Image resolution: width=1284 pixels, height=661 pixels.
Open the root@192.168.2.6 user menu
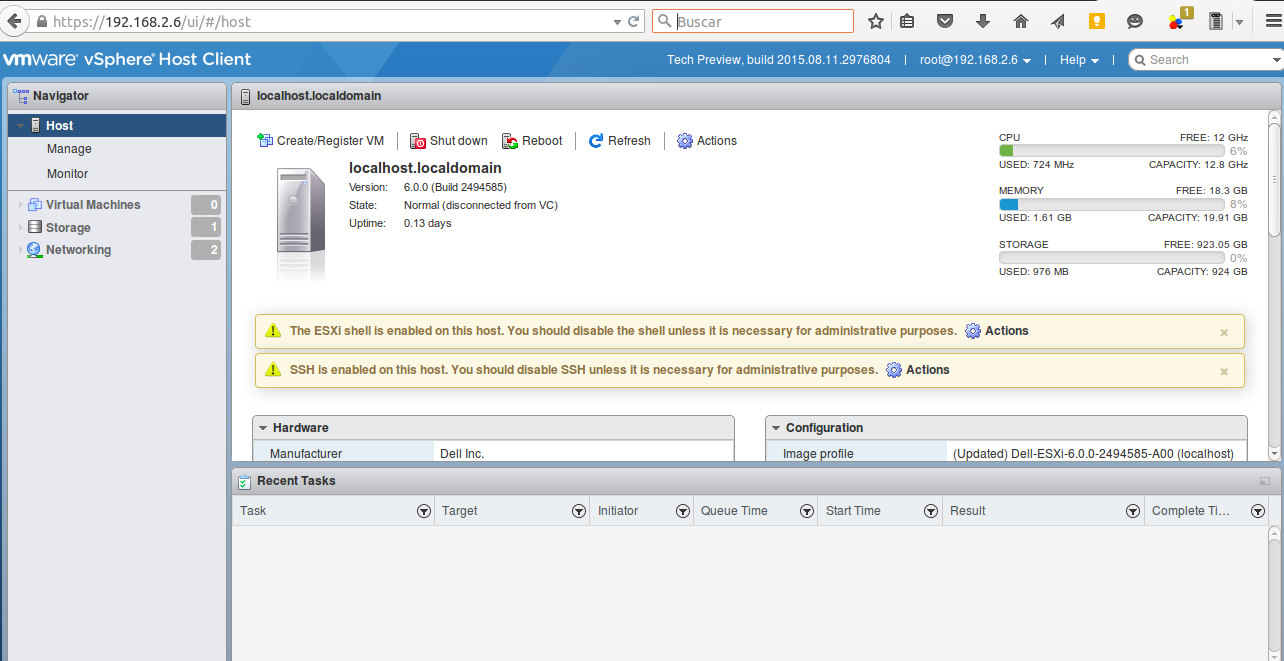point(975,60)
